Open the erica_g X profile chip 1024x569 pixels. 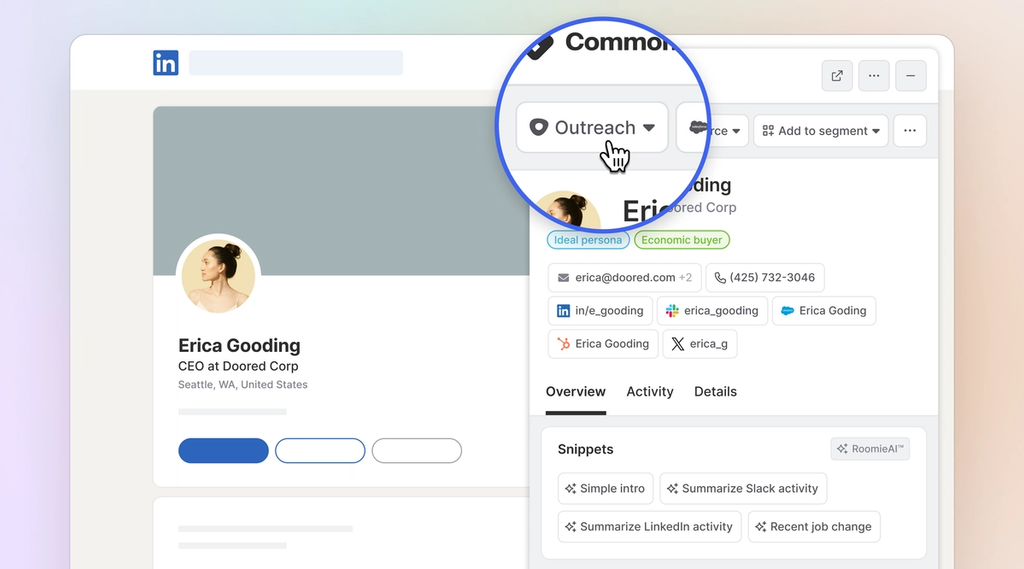coord(699,344)
